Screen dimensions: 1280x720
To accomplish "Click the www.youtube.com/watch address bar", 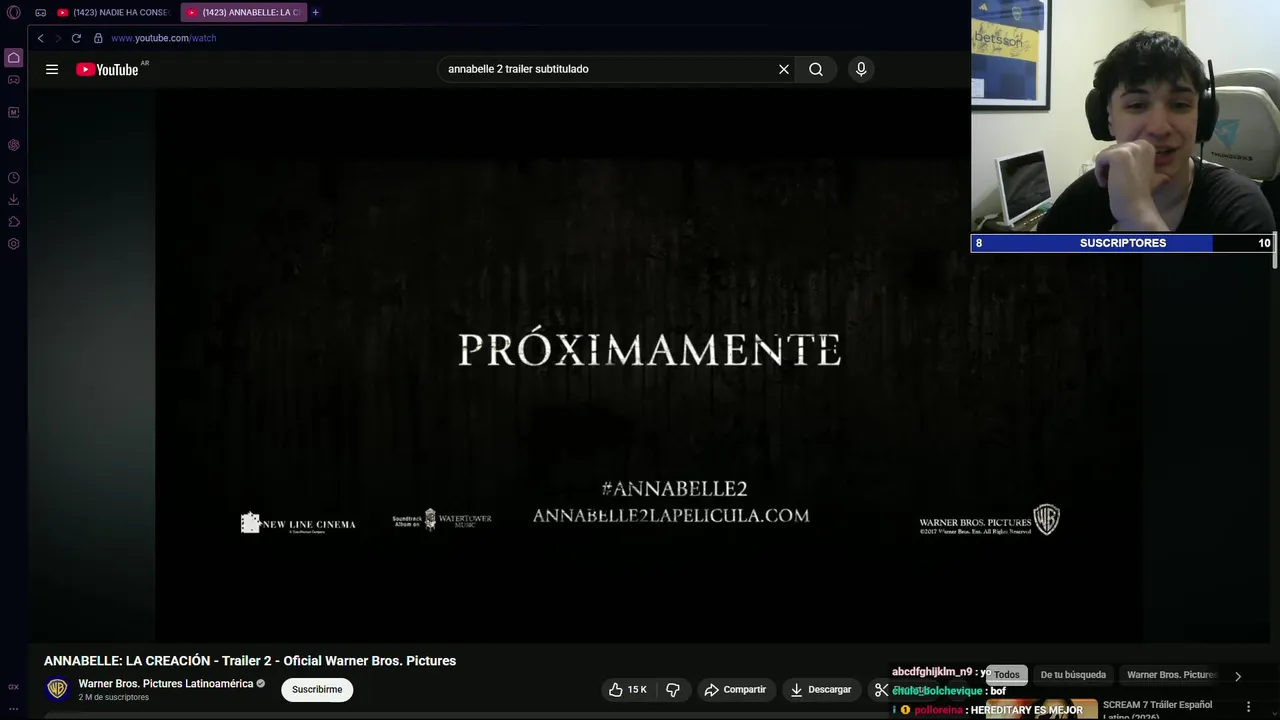I will pos(164,38).
